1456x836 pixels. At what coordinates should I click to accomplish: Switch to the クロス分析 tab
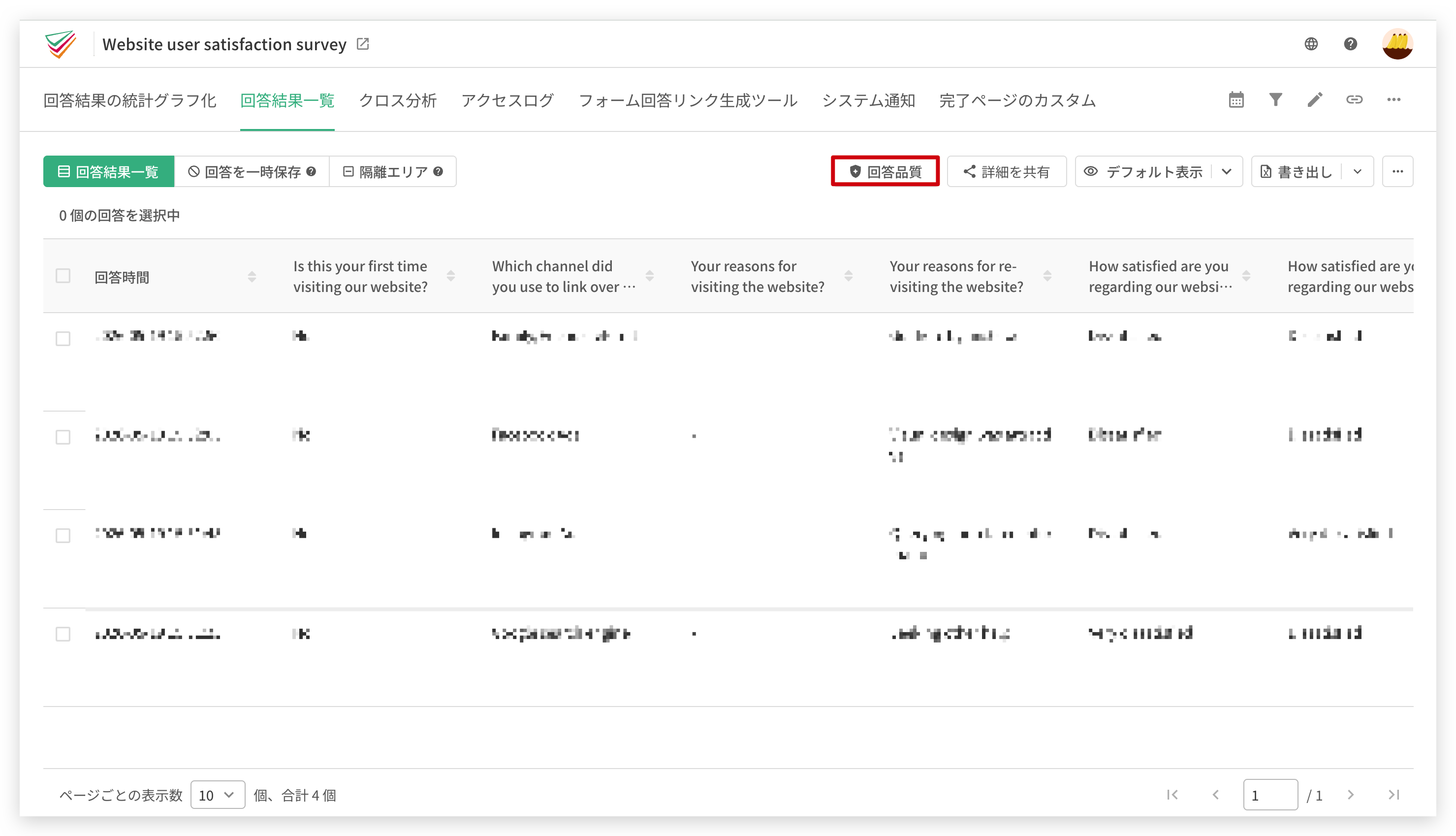click(398, 100)
